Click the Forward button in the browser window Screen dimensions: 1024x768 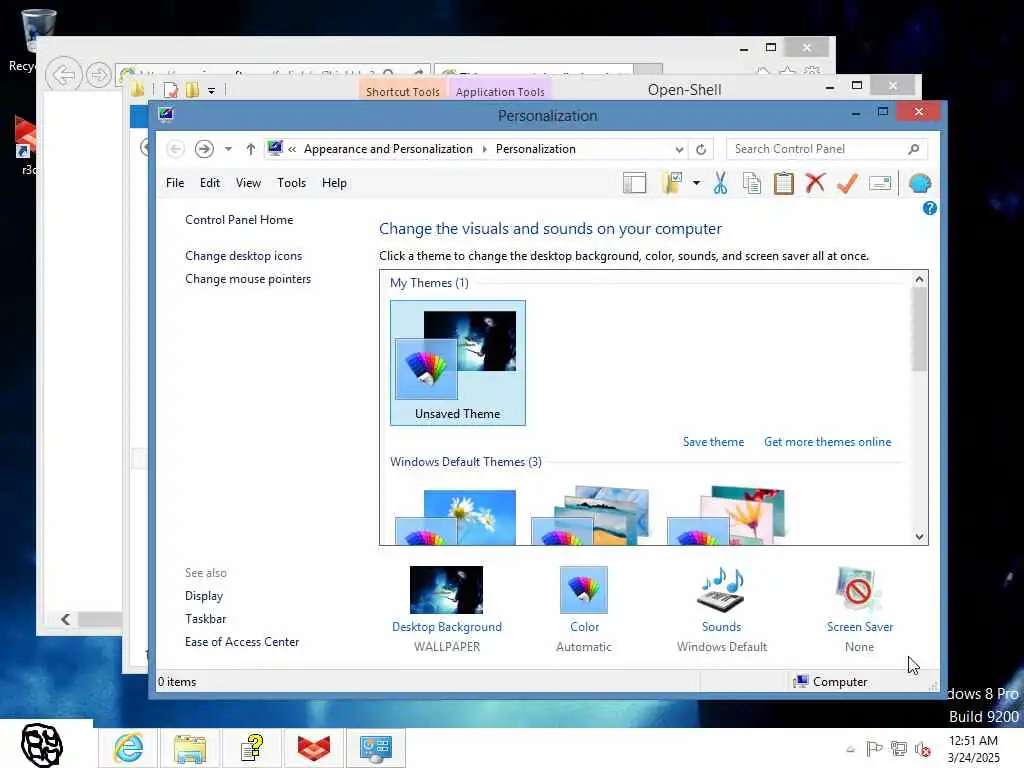[x=99, y=75]
